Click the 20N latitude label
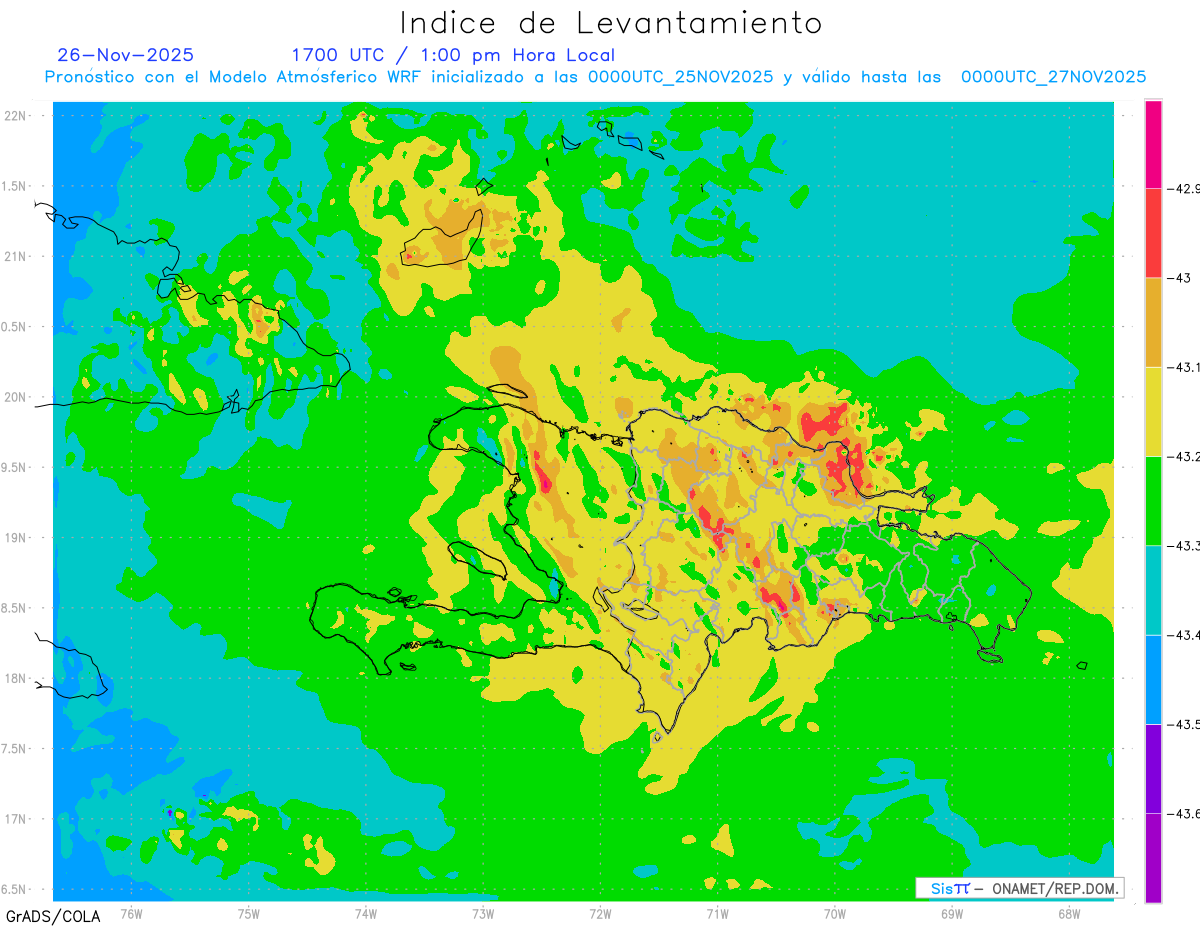Viewport: 1200px width, 927px height. pyautogui.click(x=14, y=397)
